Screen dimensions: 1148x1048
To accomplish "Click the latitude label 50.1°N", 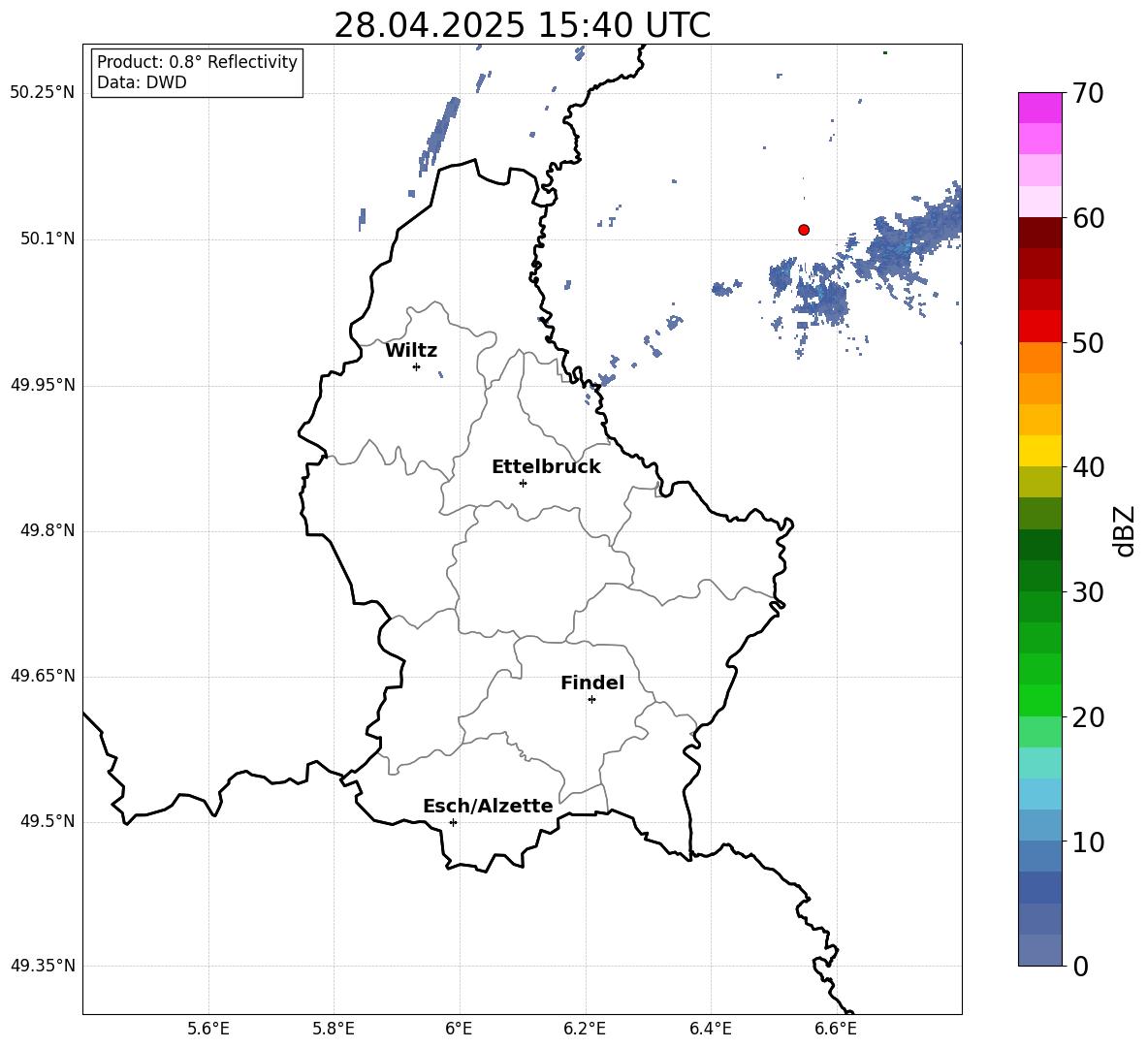I will tap(48, 238).
